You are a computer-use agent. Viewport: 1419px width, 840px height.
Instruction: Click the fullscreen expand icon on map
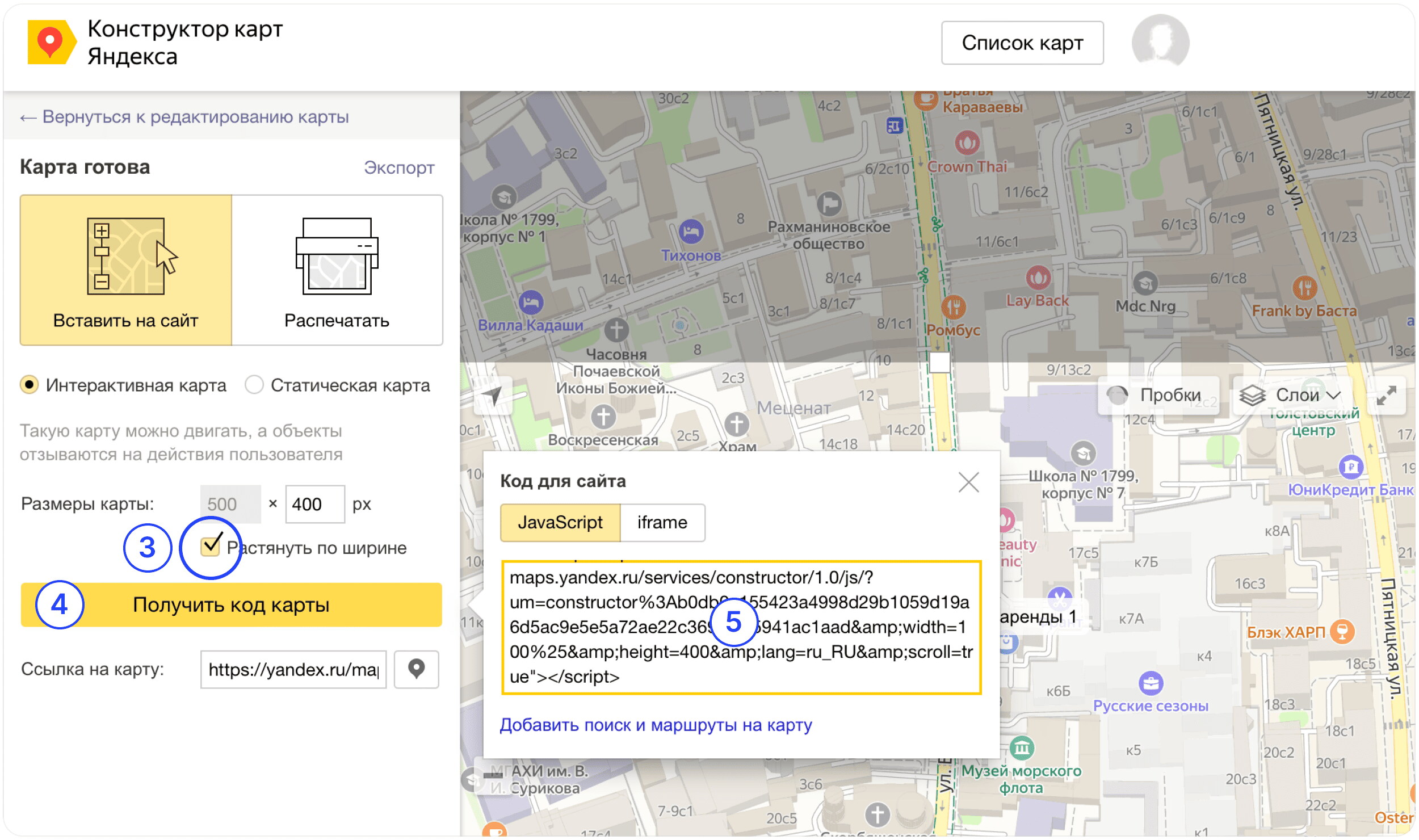coord(1386,395)
